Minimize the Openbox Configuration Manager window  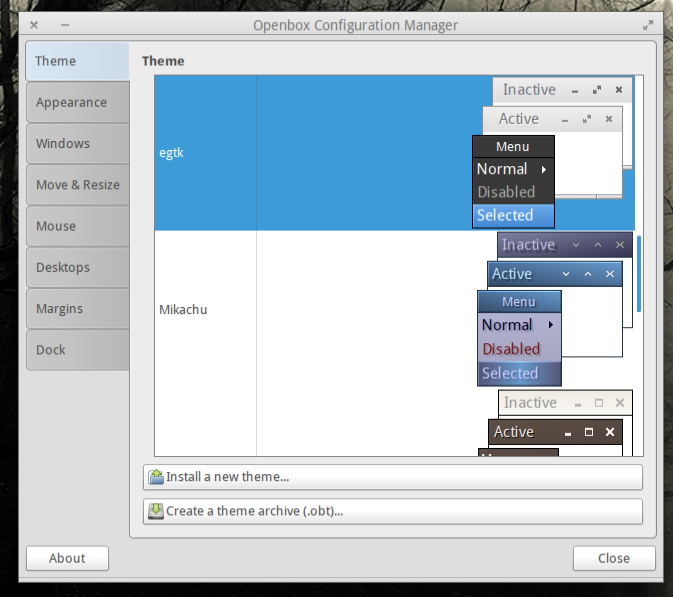coord(65,25)
